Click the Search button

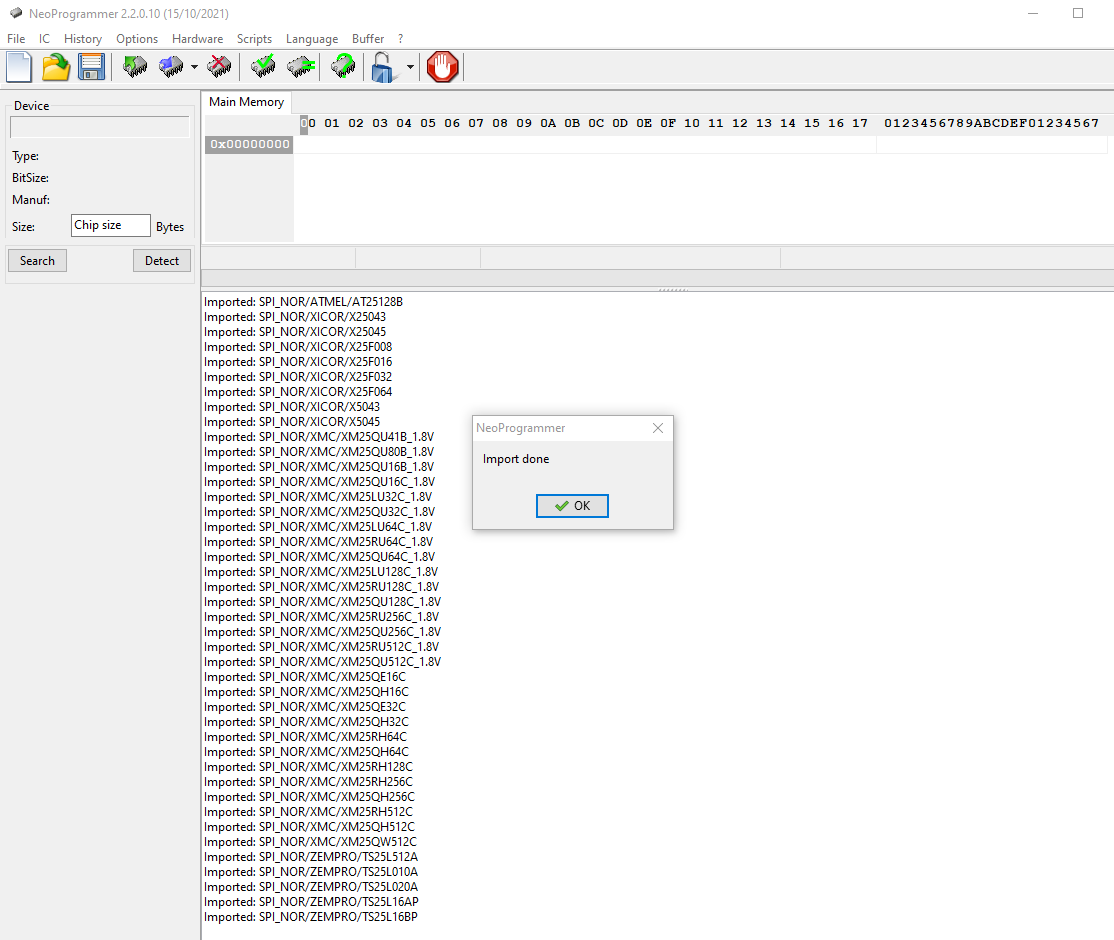click(38, 261)
